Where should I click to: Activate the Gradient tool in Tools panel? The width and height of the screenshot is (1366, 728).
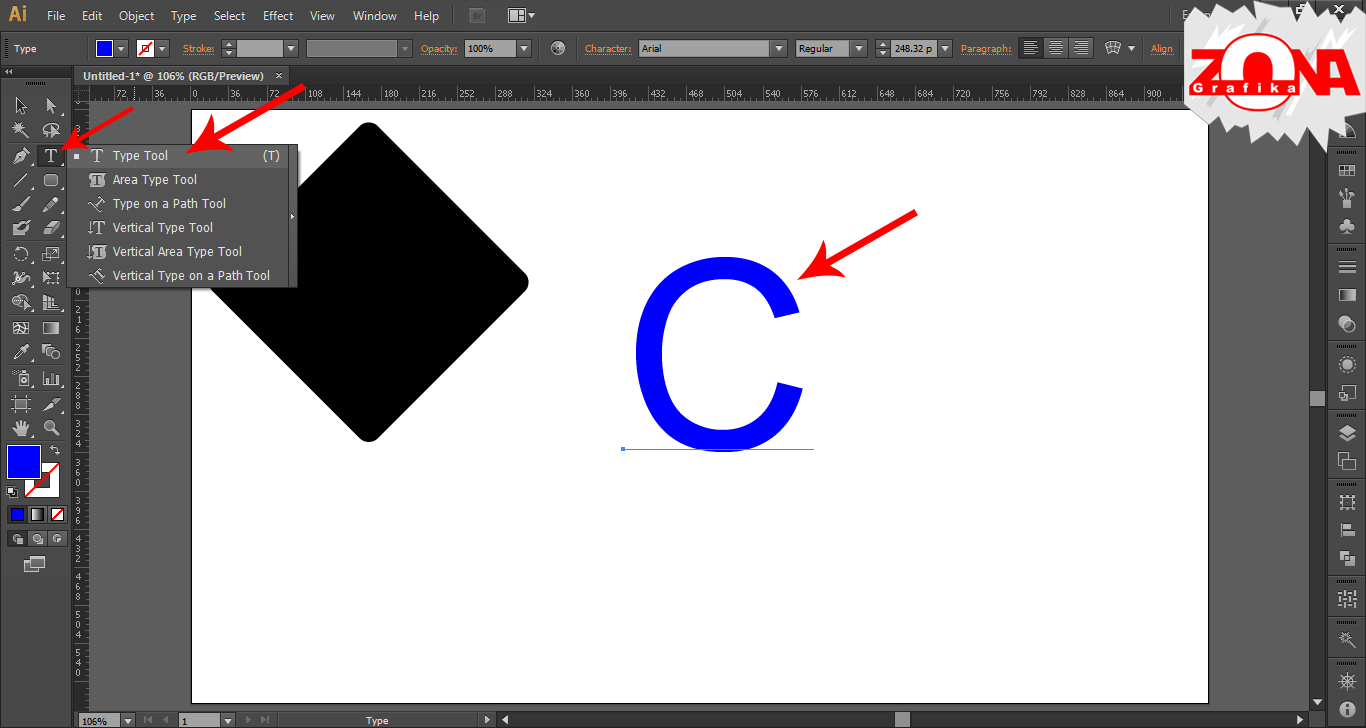pyautogui.click(x=51, y=328)
